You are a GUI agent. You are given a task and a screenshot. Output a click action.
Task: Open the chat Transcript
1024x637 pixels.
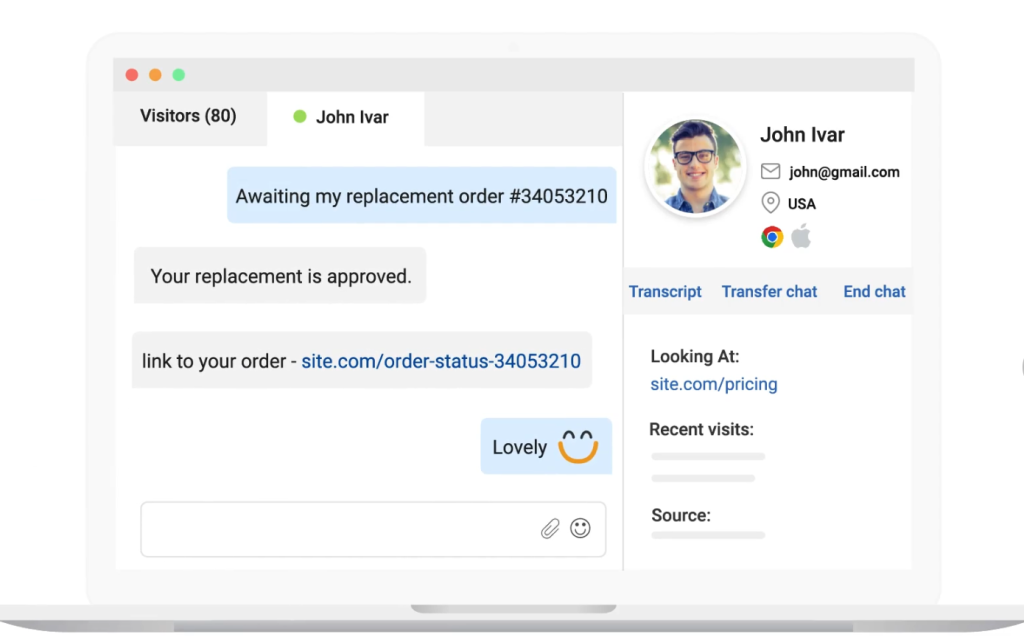point(665,292)
